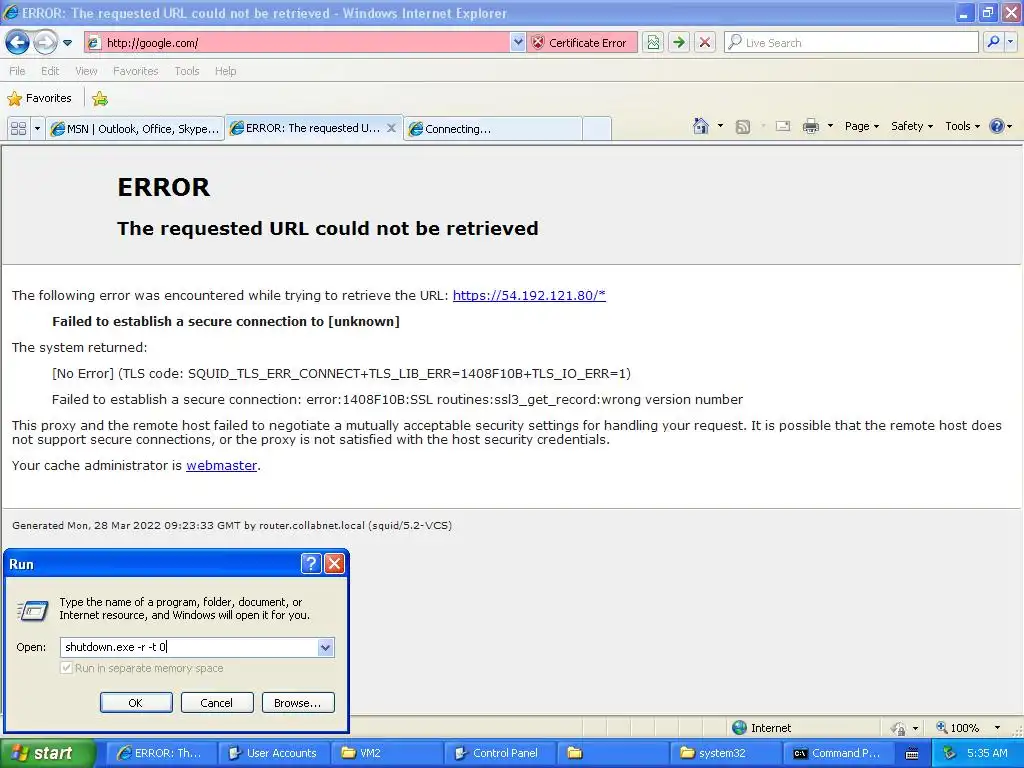
Task: Toggle Compatibility View broken-page icon
Action: 653,43
